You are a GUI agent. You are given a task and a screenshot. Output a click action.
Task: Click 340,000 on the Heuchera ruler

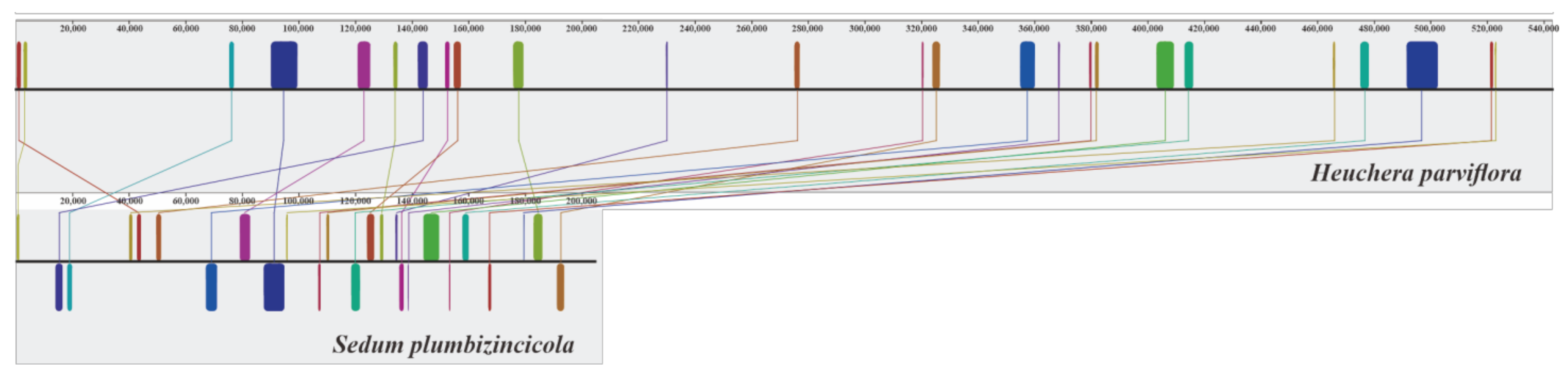pos(978,28)
